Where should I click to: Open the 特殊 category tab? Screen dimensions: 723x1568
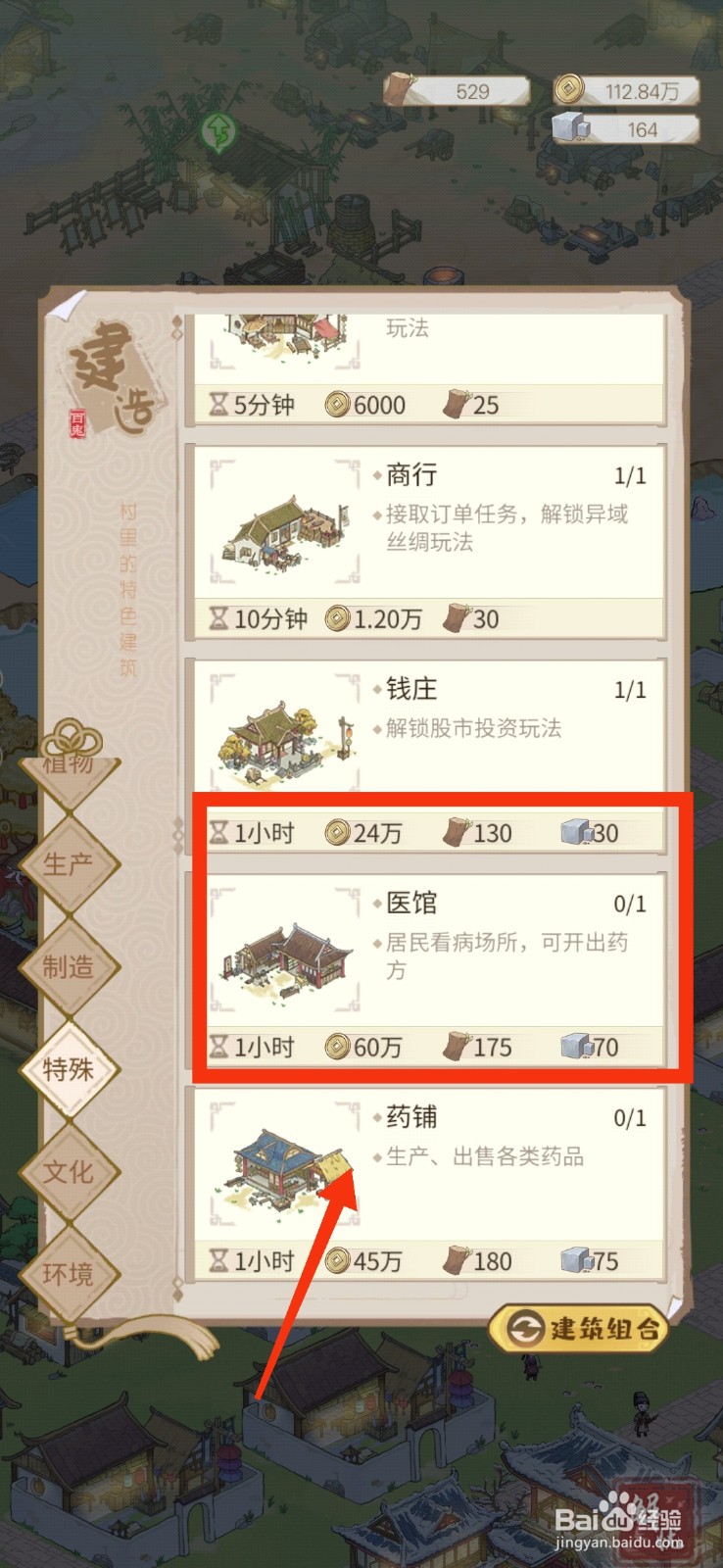point(69,1069)
